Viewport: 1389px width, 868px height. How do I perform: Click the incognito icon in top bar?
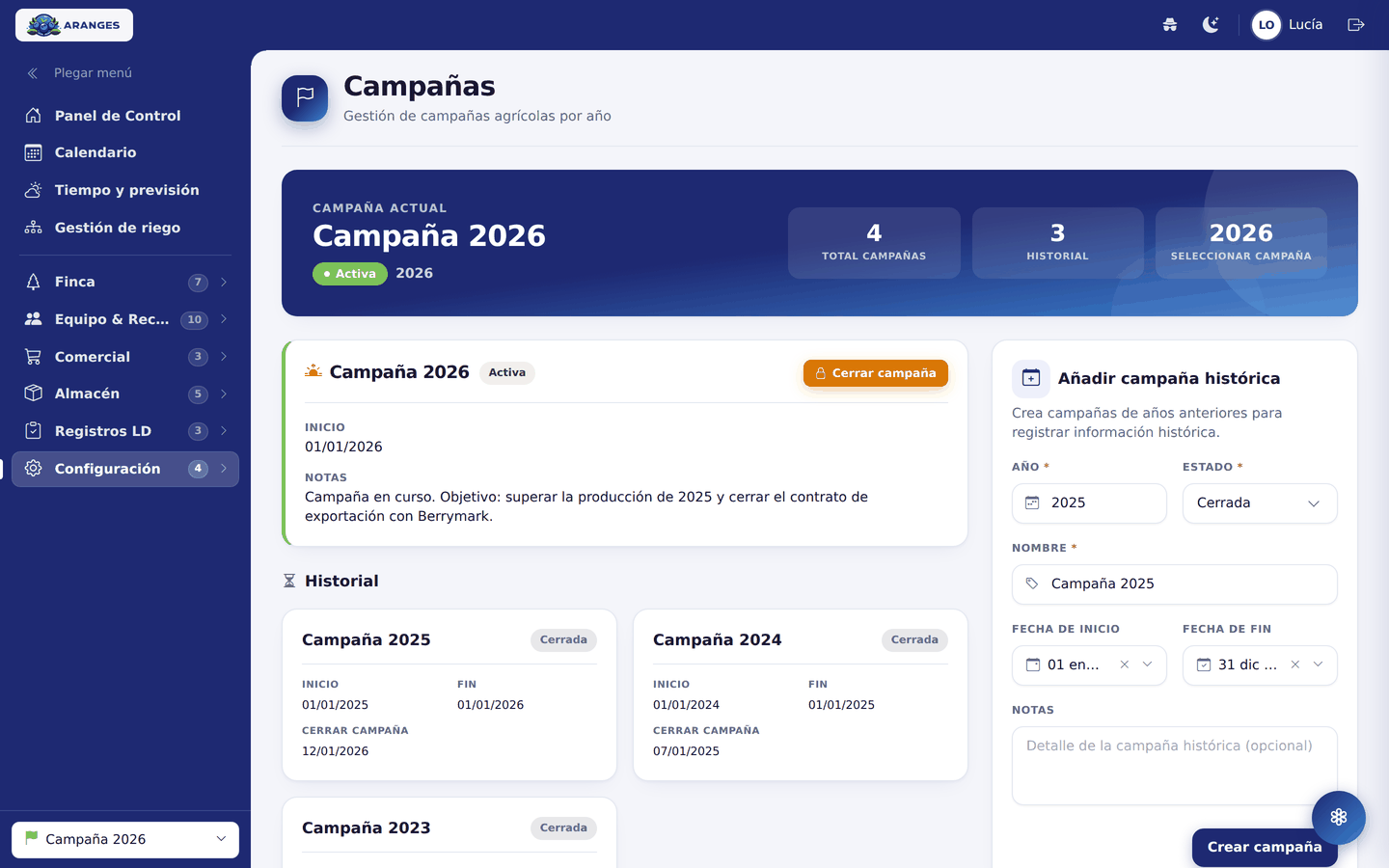(x=1170, y=25)
